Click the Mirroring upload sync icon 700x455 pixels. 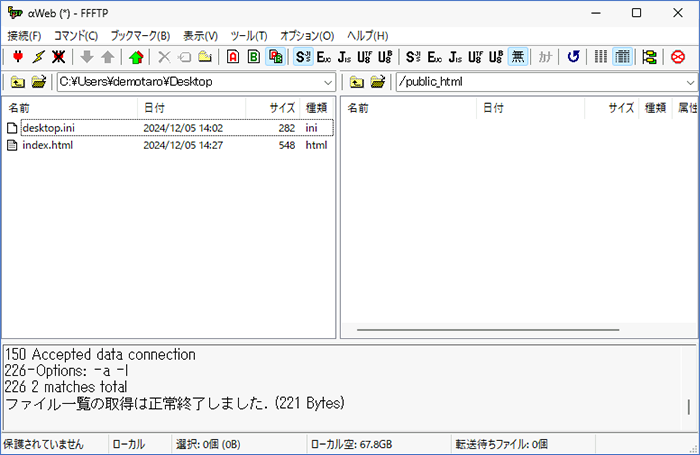(x=649, y=57)
